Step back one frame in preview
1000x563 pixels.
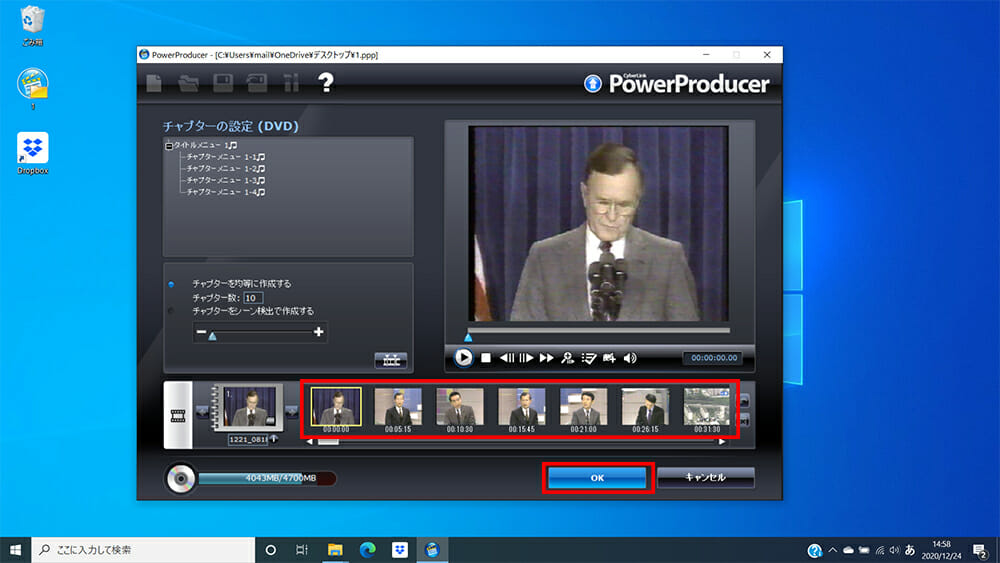click(x=507, y=357)
